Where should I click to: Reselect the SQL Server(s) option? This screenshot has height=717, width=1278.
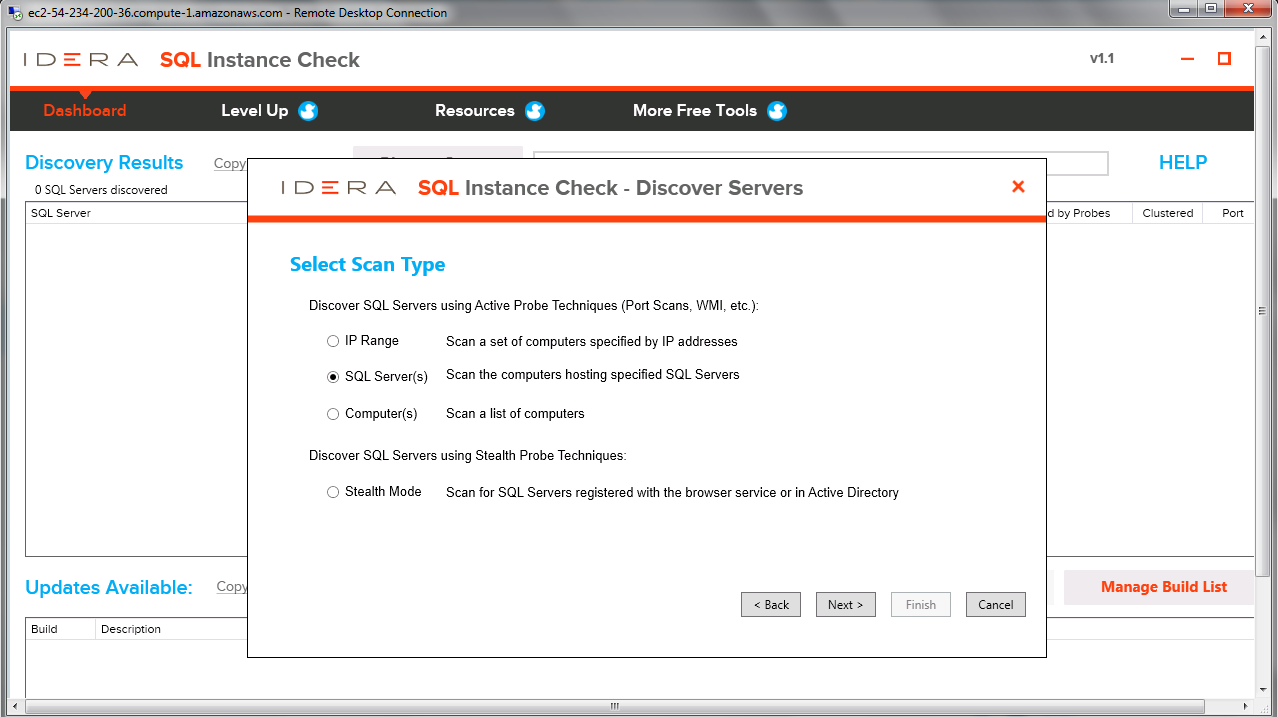(x=332, y=376)
